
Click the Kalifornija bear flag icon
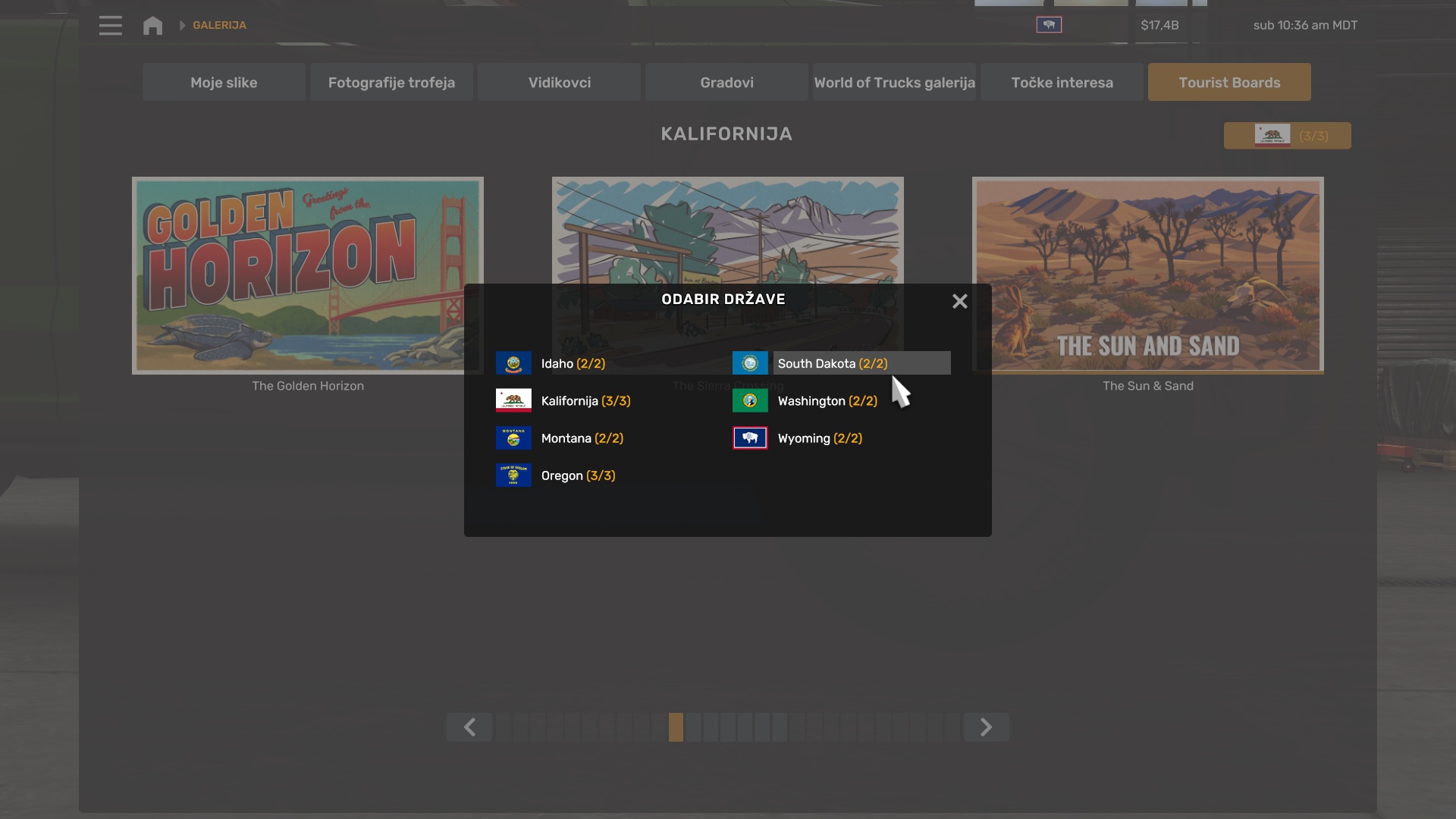click(x=513, y=400)
